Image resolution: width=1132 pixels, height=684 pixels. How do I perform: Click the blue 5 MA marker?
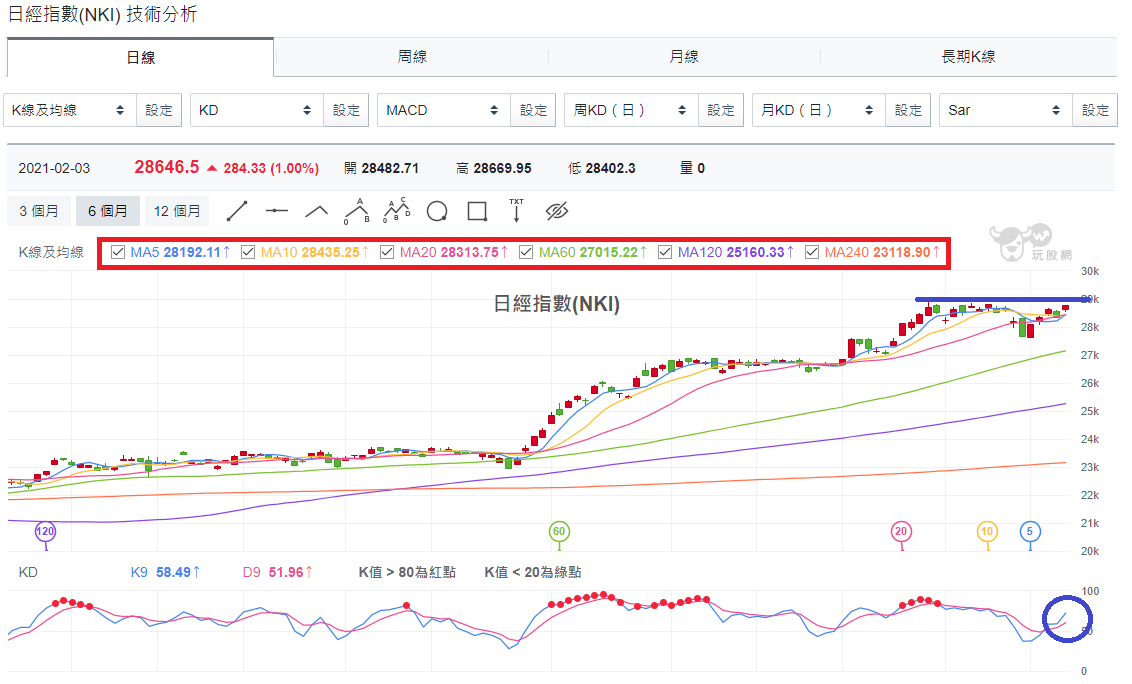1029,532
